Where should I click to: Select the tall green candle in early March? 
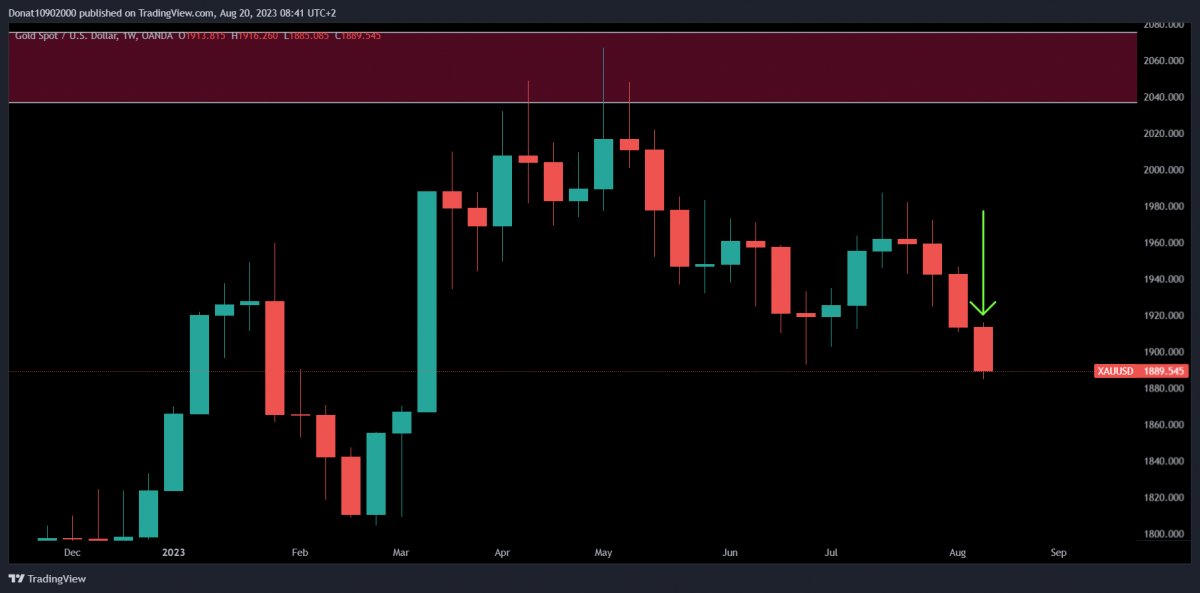click(x=427, y=301)
